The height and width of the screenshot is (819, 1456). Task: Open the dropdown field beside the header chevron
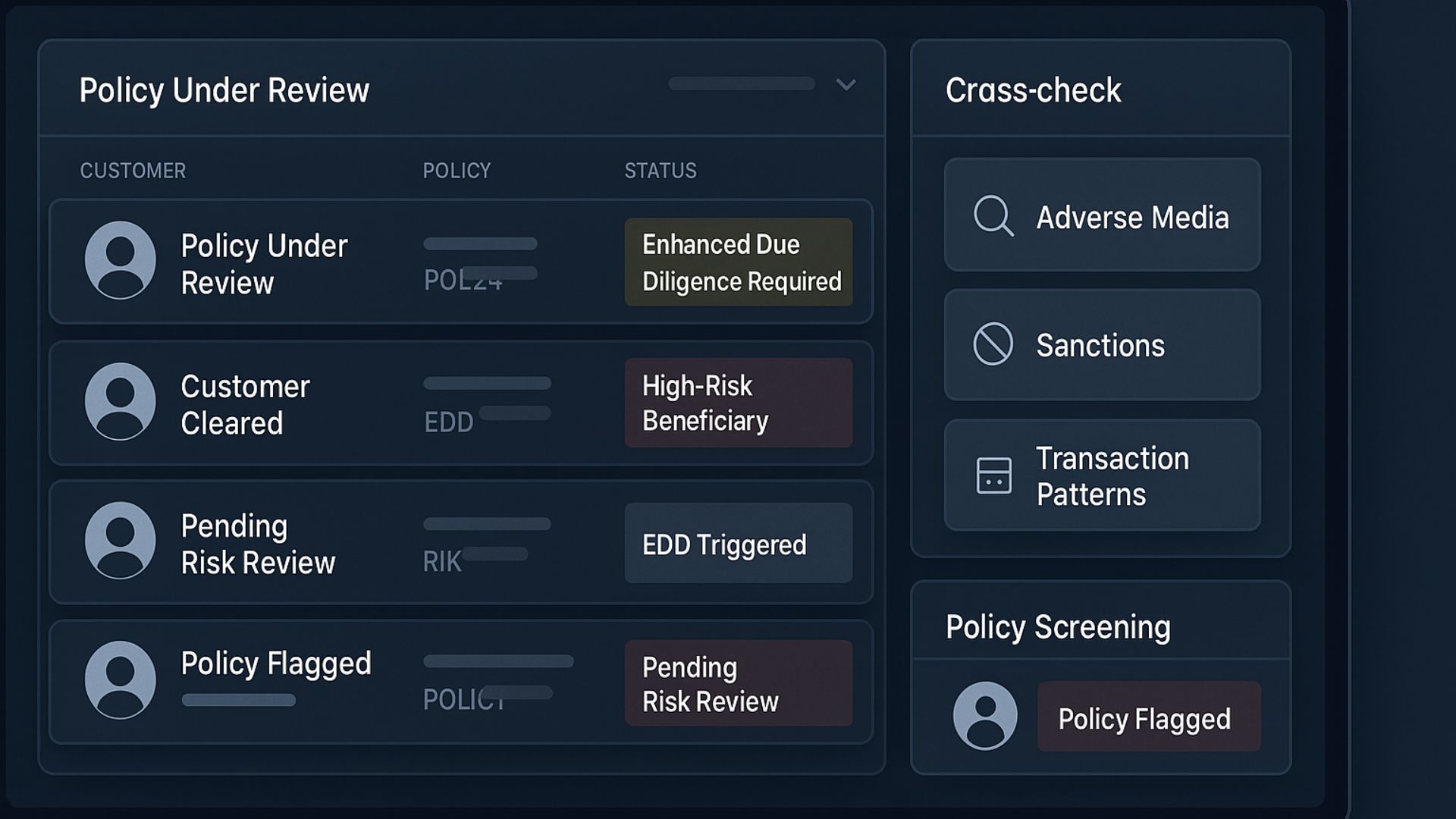tap(741, 84)
